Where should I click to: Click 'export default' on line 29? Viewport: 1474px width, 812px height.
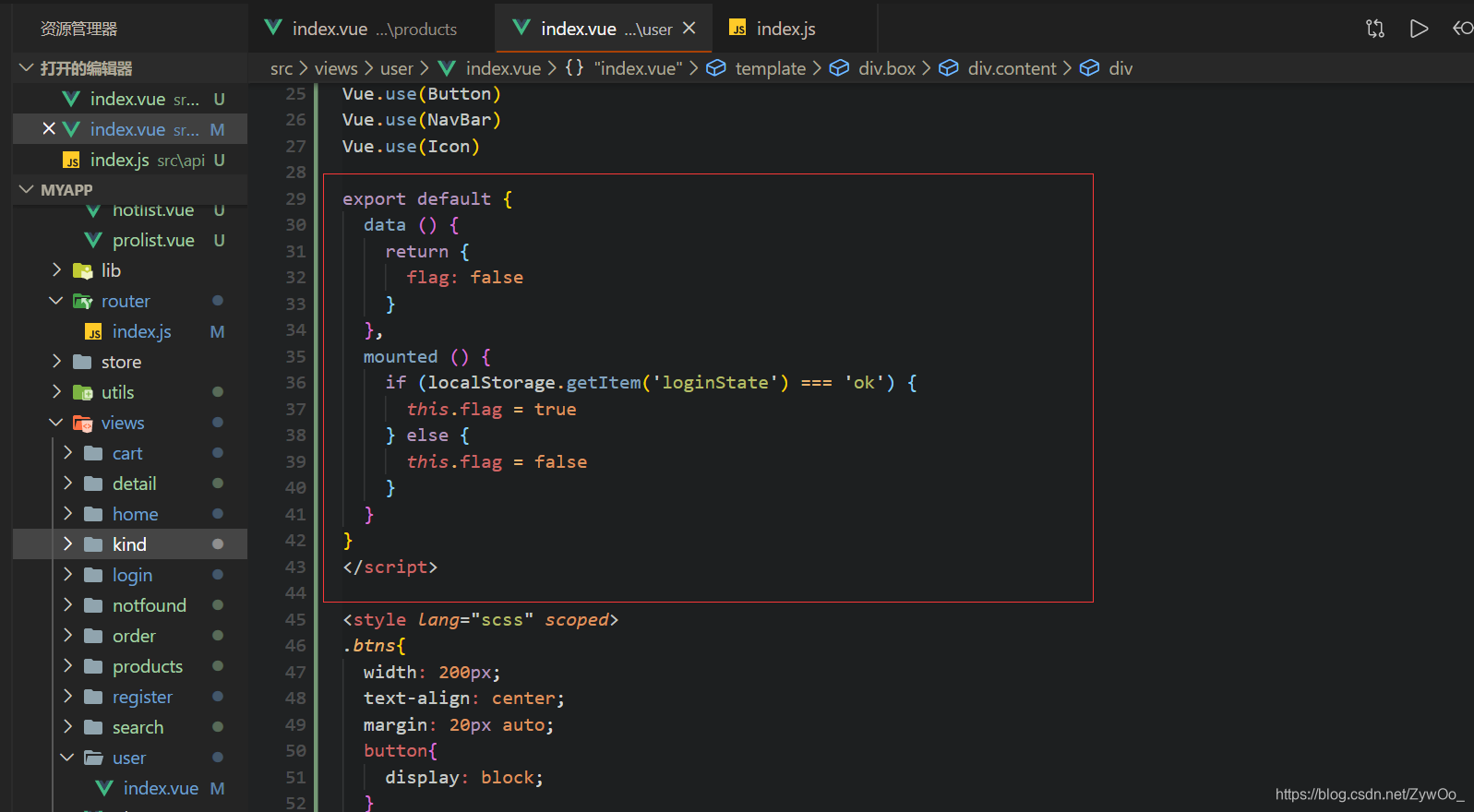416,198
